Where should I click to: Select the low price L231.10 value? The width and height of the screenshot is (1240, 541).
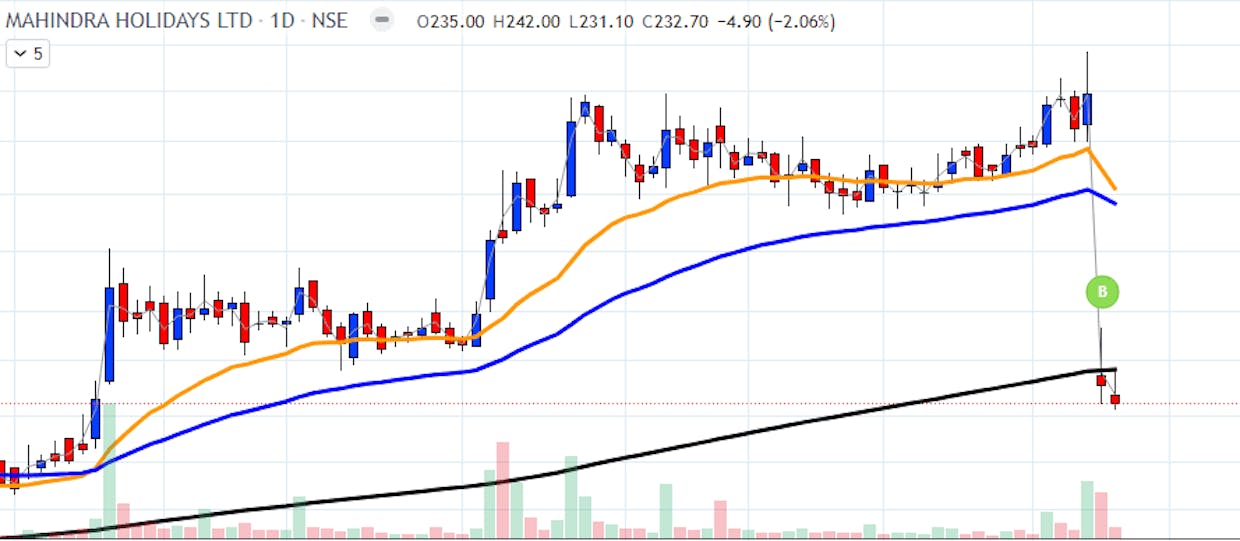(x=601, y=21)
